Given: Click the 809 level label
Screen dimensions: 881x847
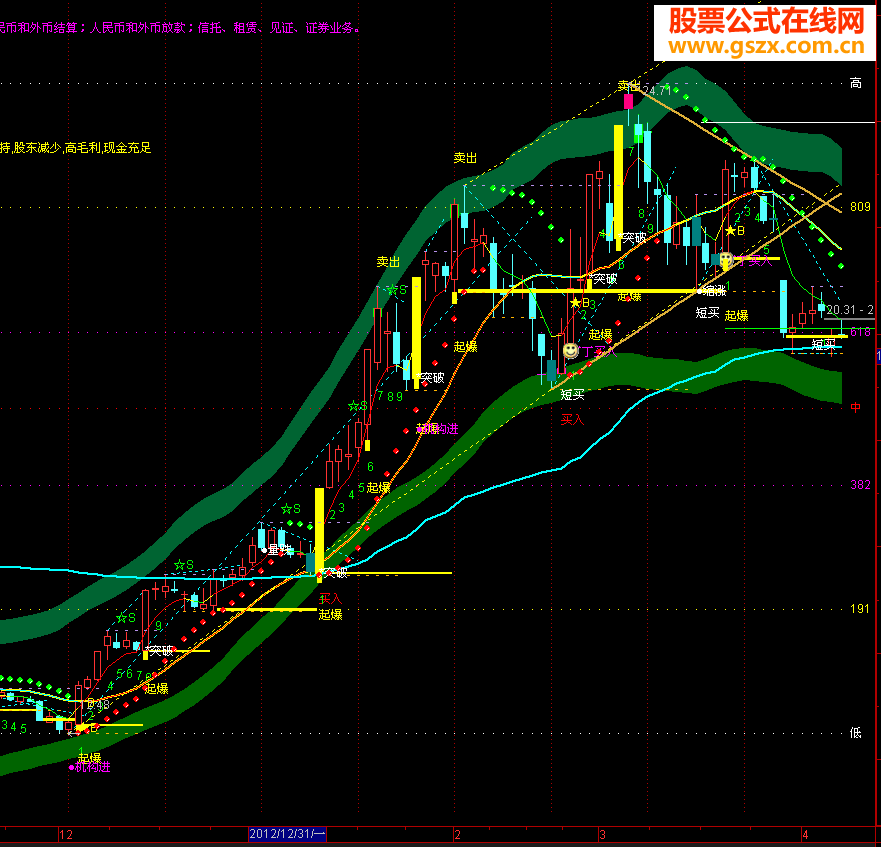Looking at the screenshot, I should pos(860,207).
